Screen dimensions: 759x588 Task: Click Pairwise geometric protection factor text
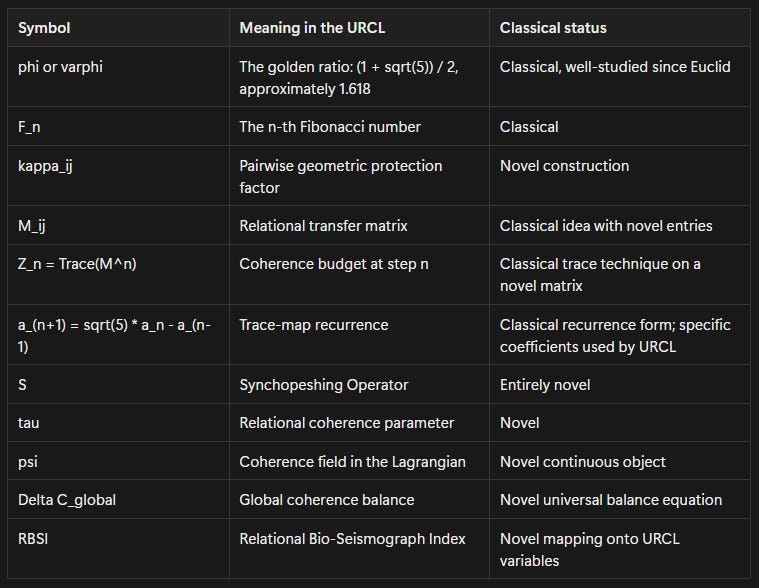(340, 177)
